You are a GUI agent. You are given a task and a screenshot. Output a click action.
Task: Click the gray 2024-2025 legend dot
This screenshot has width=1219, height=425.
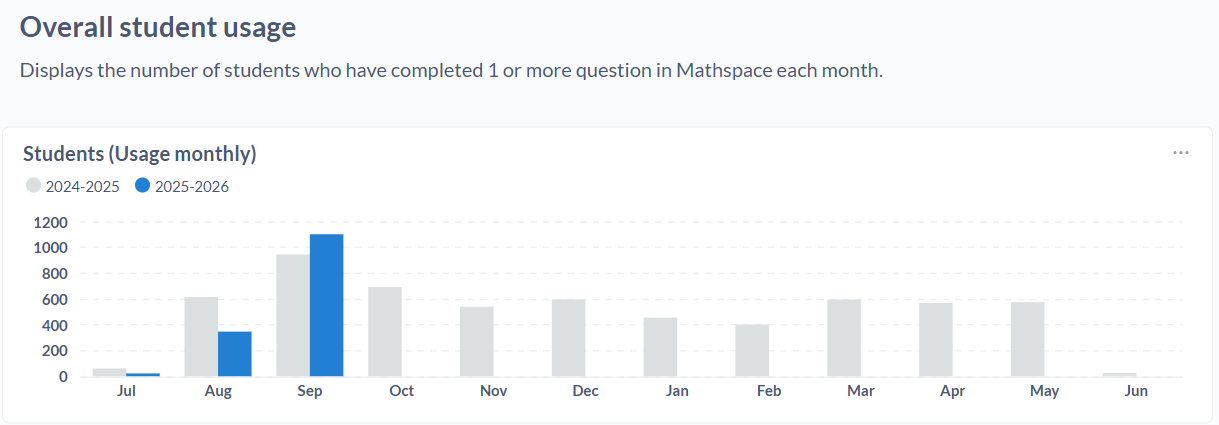point(34,186)
